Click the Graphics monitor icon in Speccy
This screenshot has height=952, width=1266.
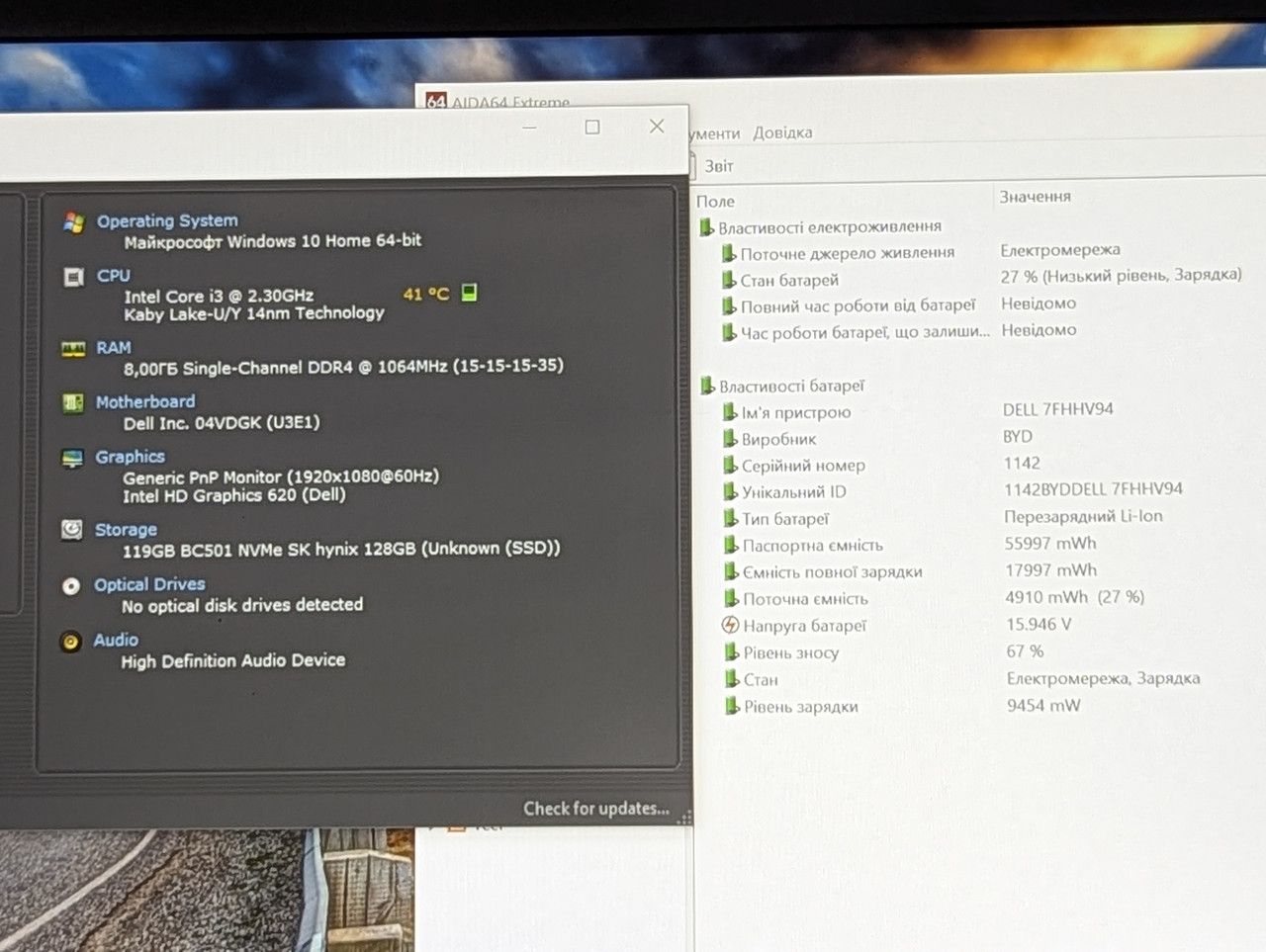[72, 458]
